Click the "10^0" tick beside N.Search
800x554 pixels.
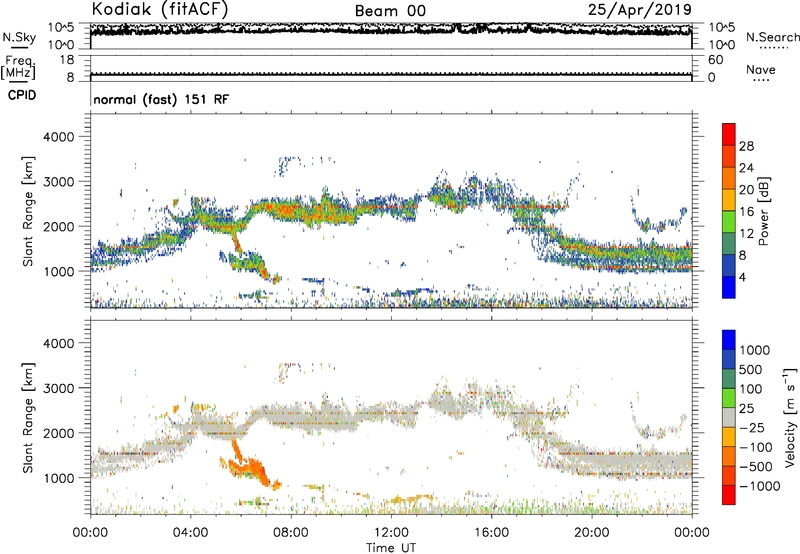722,45
